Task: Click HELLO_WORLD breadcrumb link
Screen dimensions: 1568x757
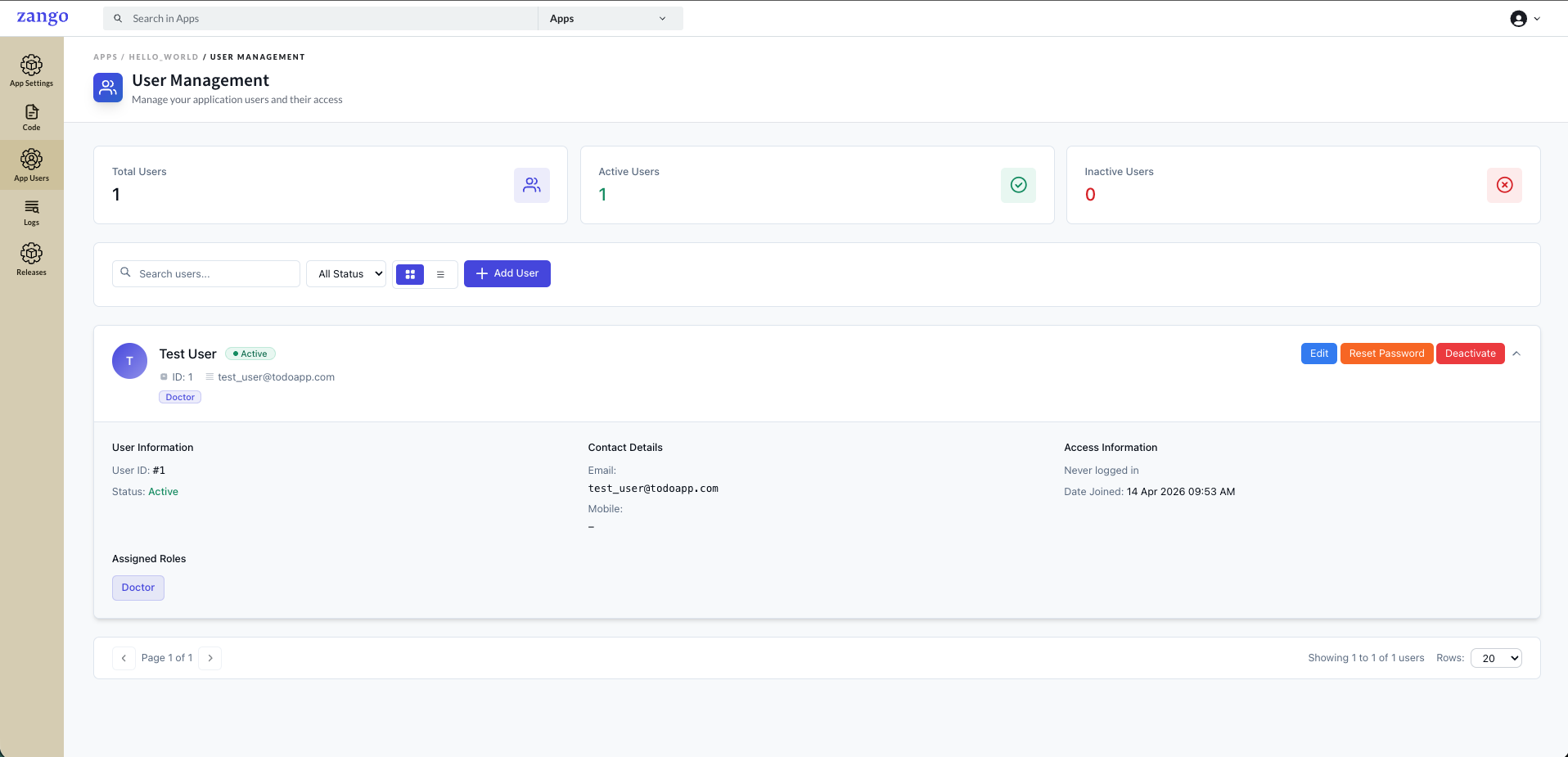Action: pyautogui.click(x=164, y=57)
